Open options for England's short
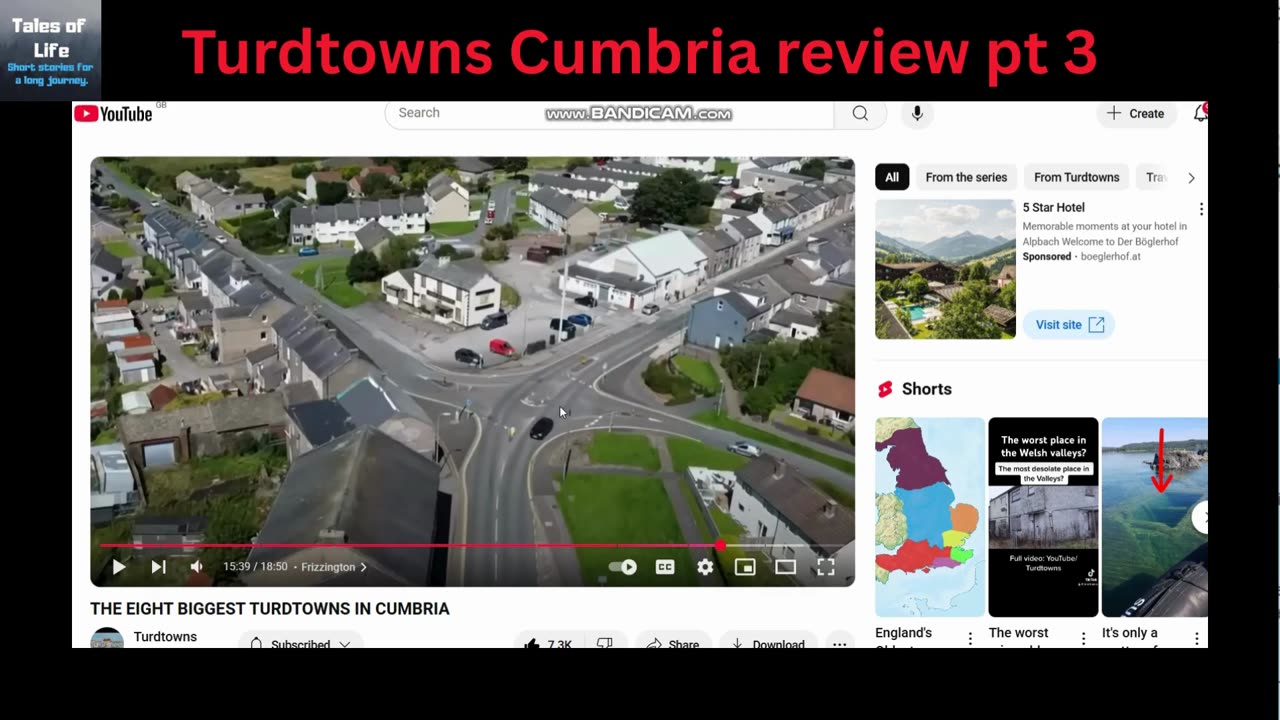This screenshot has height=720, width=1280. 970,638
